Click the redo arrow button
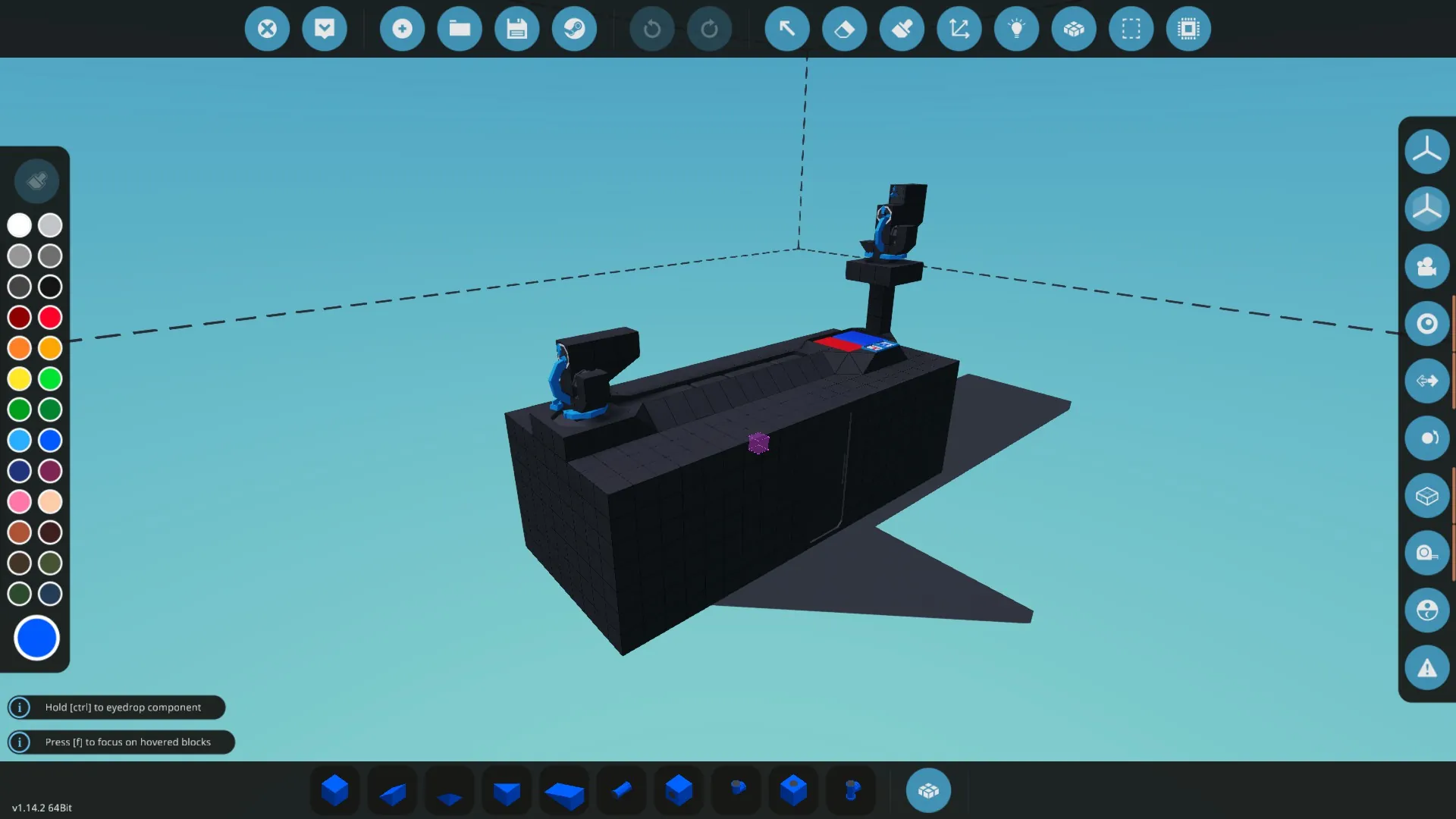Viewport: 1456px width, 819px height. point(709,29)
